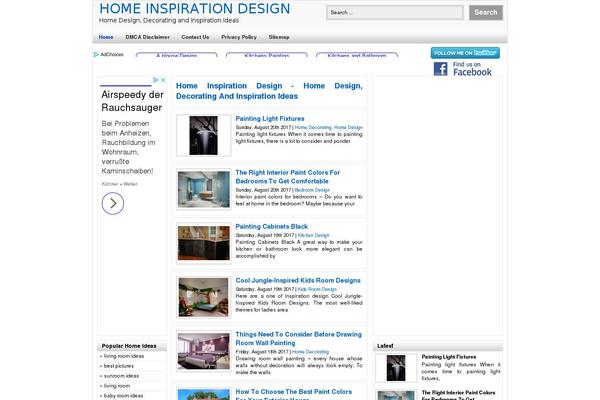Click the Airspeedy der Rauchsauger ad headline
Screen dimensions: 600x400
pyautogui.click(x=132, y=101)
